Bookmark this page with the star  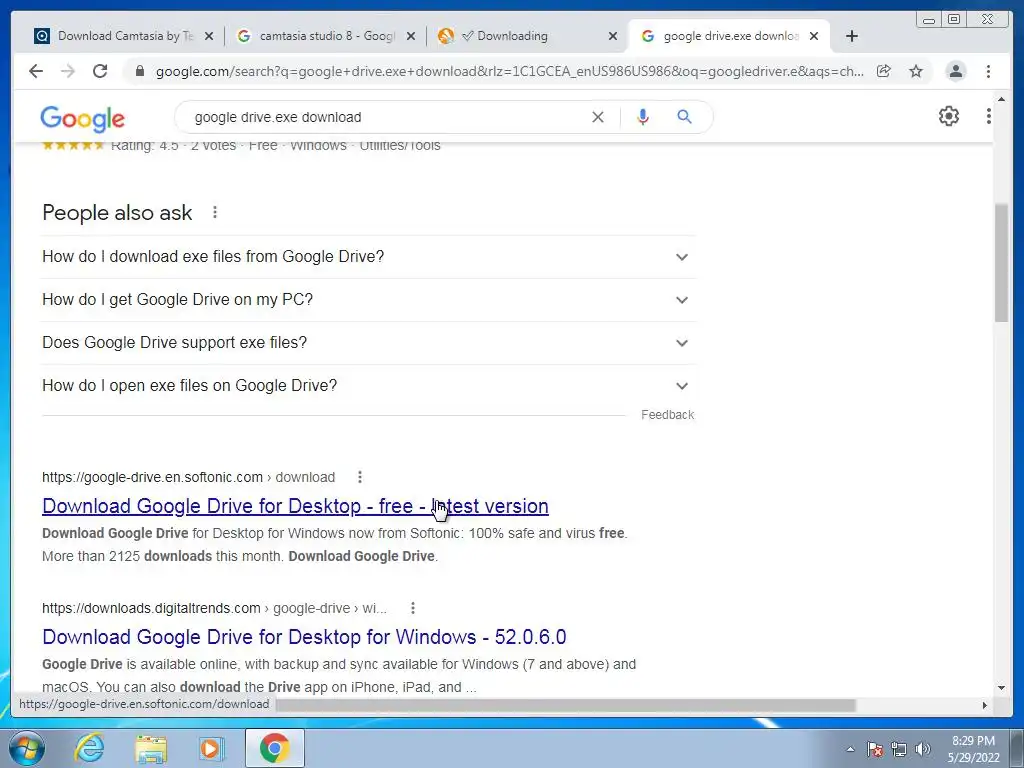(x=916, y=71)
